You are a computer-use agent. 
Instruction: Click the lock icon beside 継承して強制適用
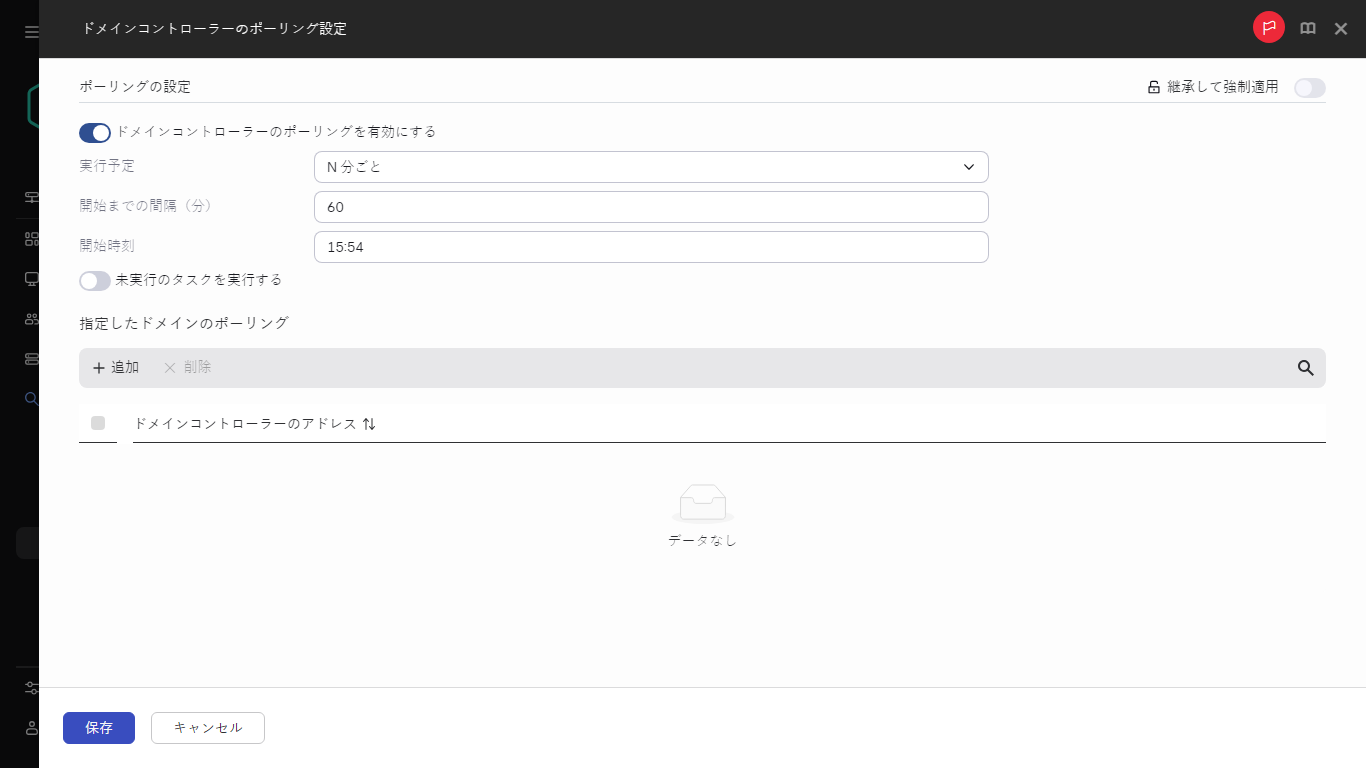(1154, 87)
